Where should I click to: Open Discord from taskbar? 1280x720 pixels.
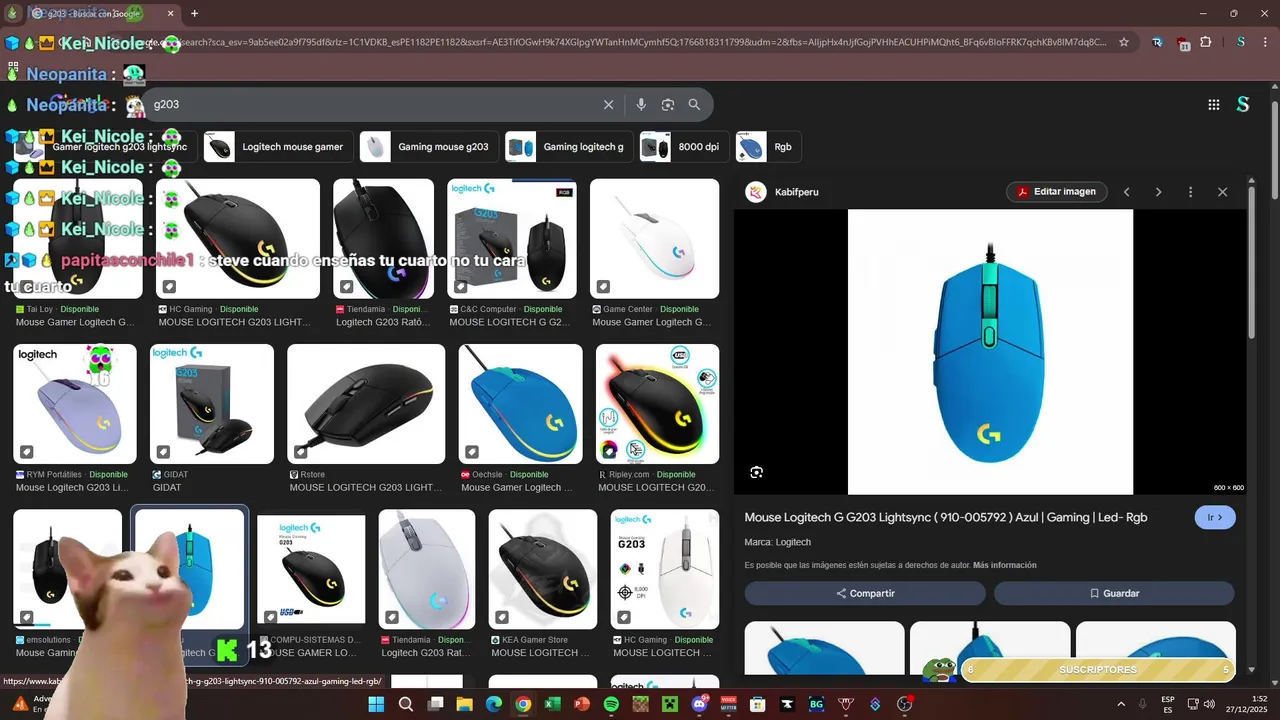point(699,704)
